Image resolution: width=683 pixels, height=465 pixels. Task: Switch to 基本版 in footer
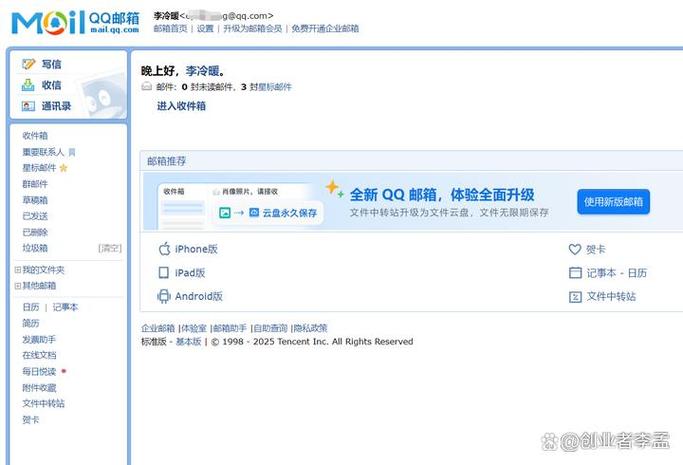[188, 341]
